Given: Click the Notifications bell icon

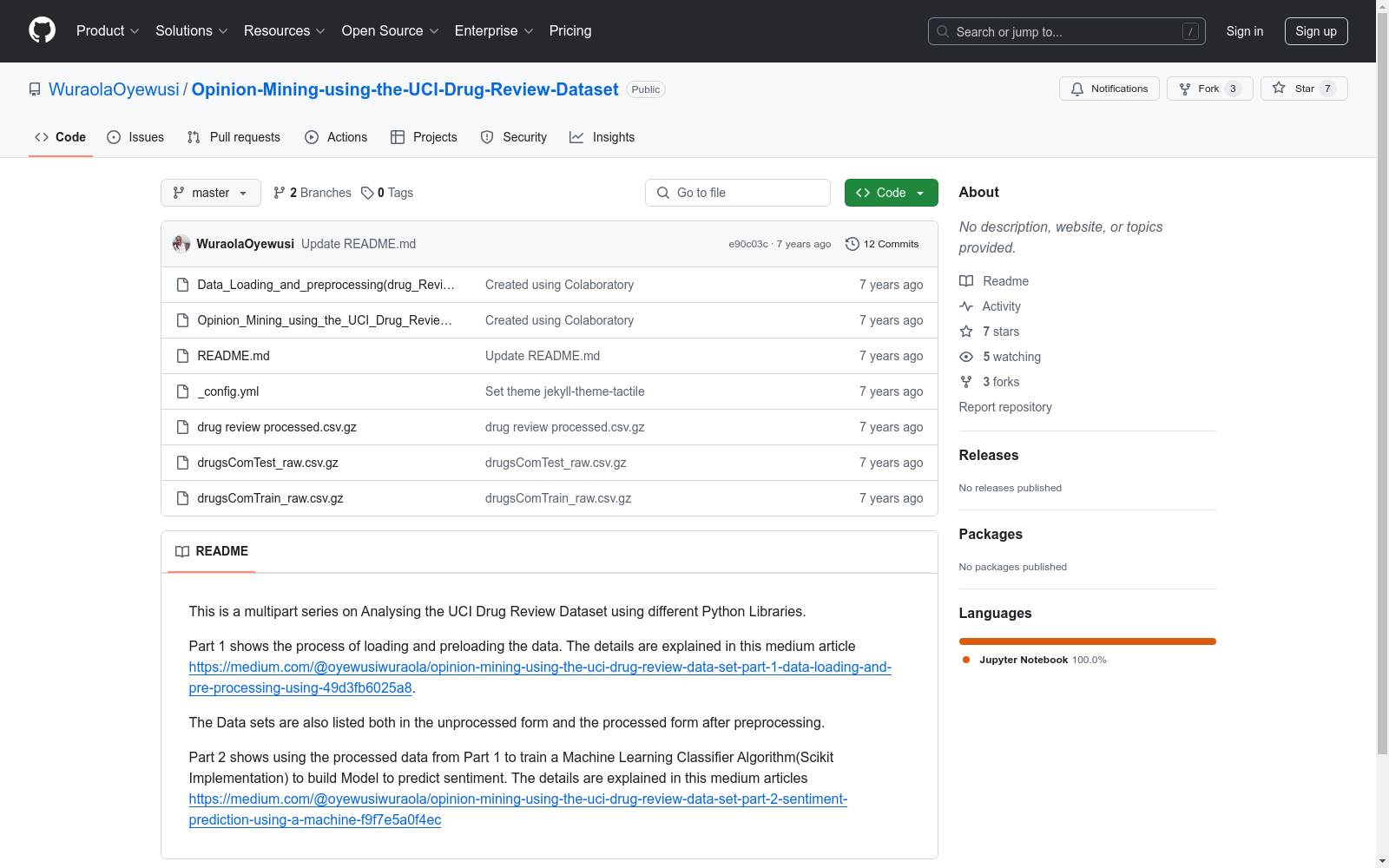Looking at the screenshot, I should 1077,89.
